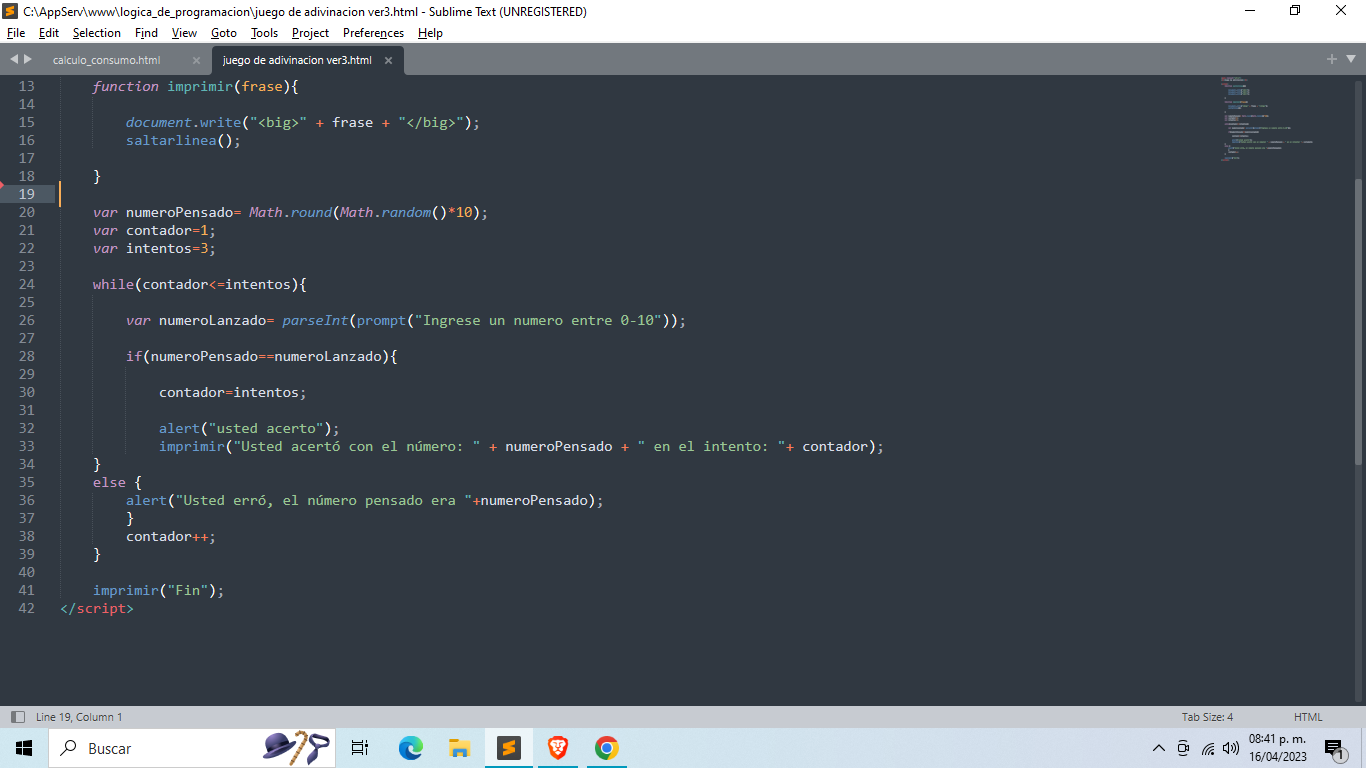Open the taskbar clock and date
The width and height of the screenshot is (1366, 768).
pyautogui.click(x=1278, y=748)
